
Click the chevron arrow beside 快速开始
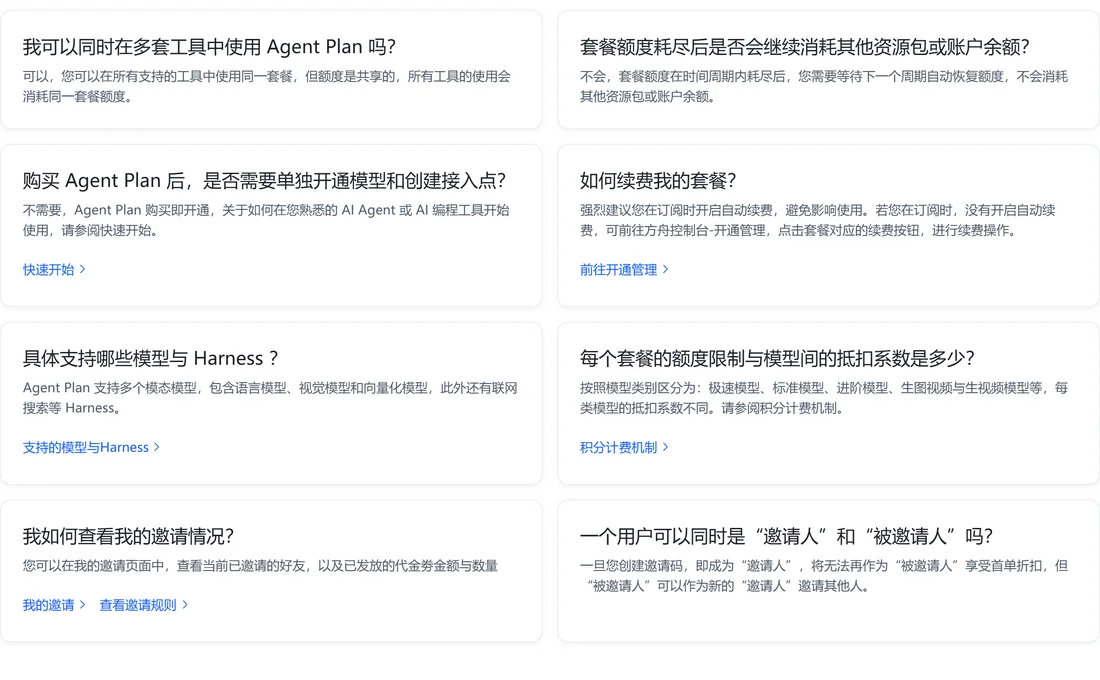pos(83,269)
